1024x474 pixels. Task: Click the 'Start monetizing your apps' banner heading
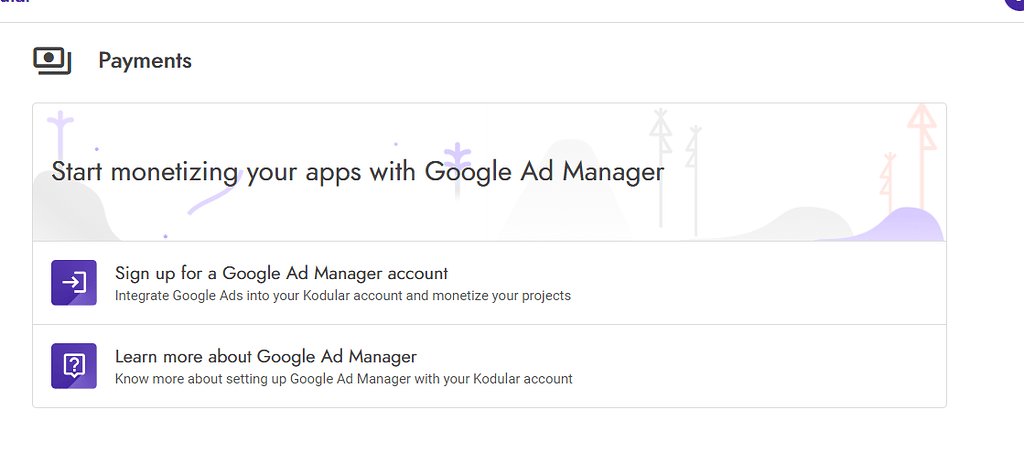(358, 172)
